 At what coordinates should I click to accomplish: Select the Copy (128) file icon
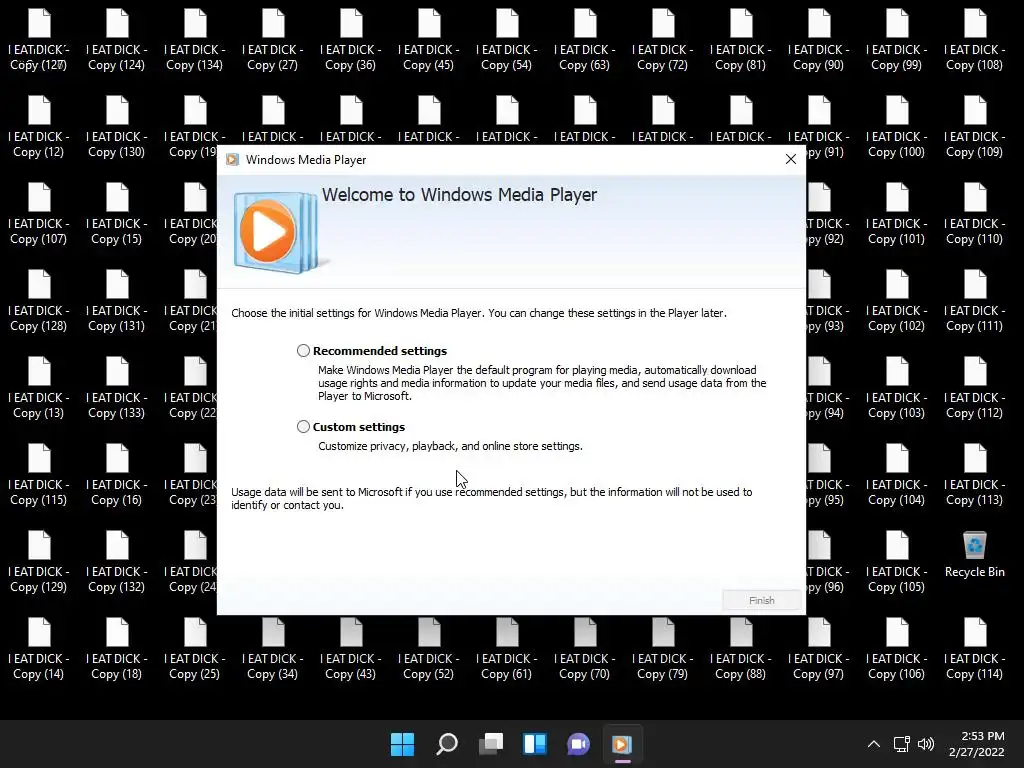[x=39, y=301]
